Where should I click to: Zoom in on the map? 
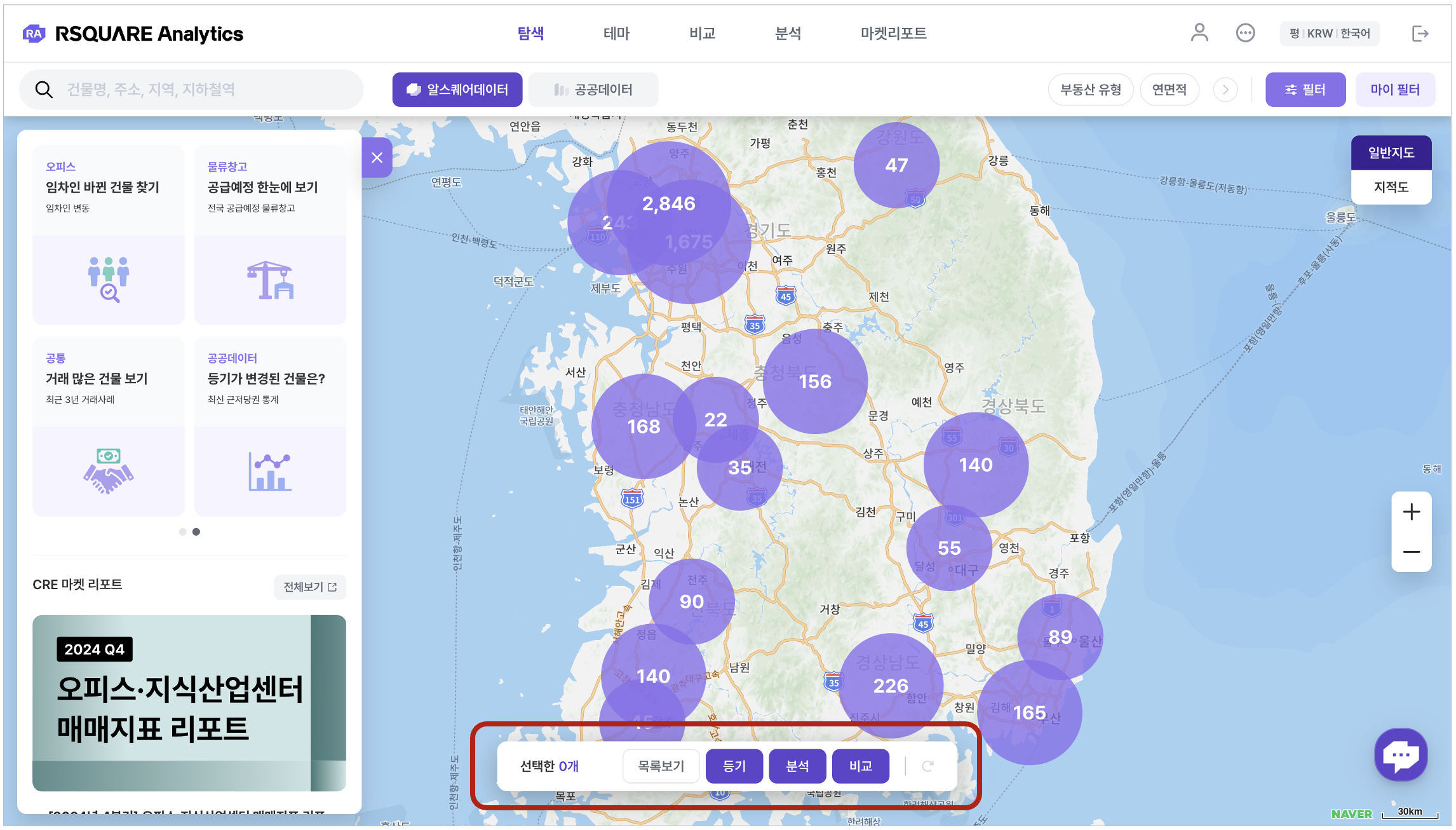[1411, 512]
